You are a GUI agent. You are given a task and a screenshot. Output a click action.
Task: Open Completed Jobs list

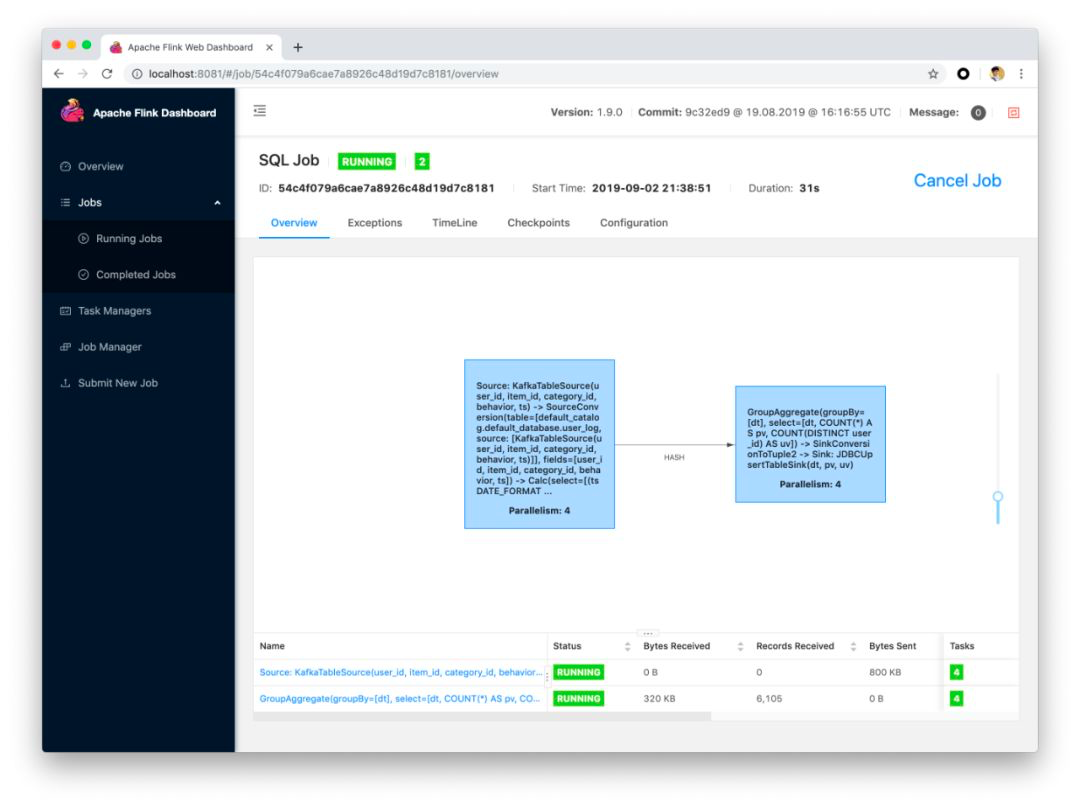coord(136,275)
